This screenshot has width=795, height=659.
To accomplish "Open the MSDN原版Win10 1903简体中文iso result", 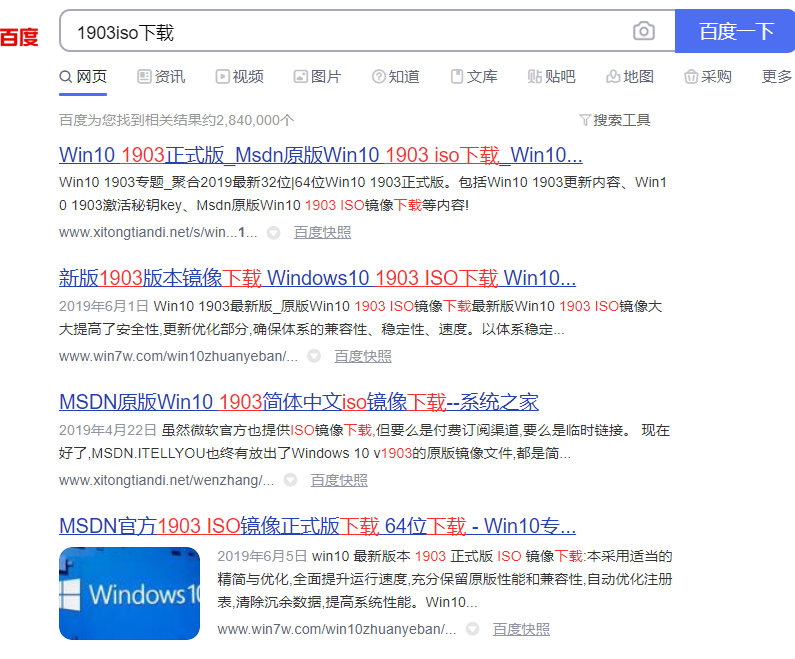I will (298, 402).
